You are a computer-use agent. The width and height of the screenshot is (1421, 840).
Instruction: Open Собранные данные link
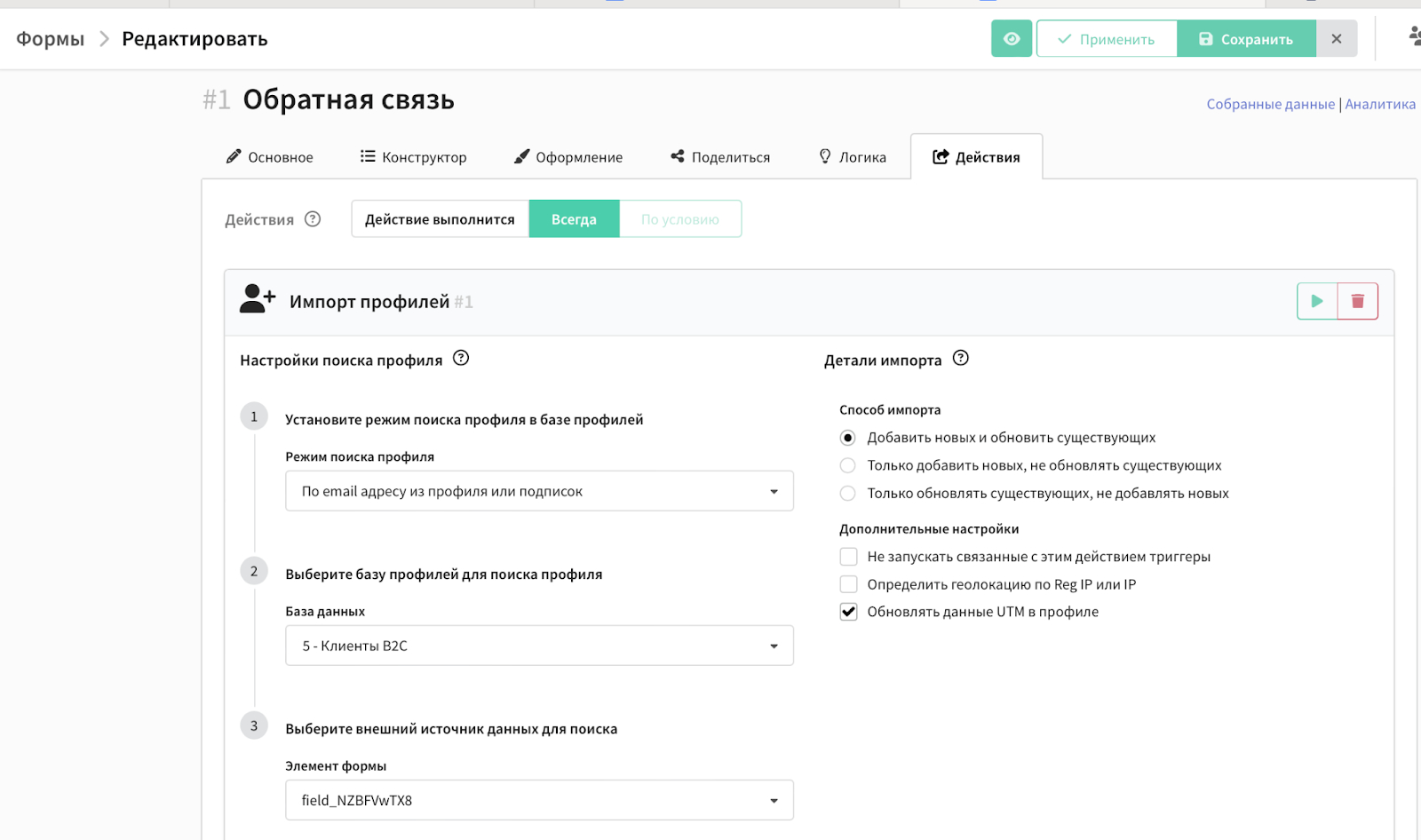1270,105
